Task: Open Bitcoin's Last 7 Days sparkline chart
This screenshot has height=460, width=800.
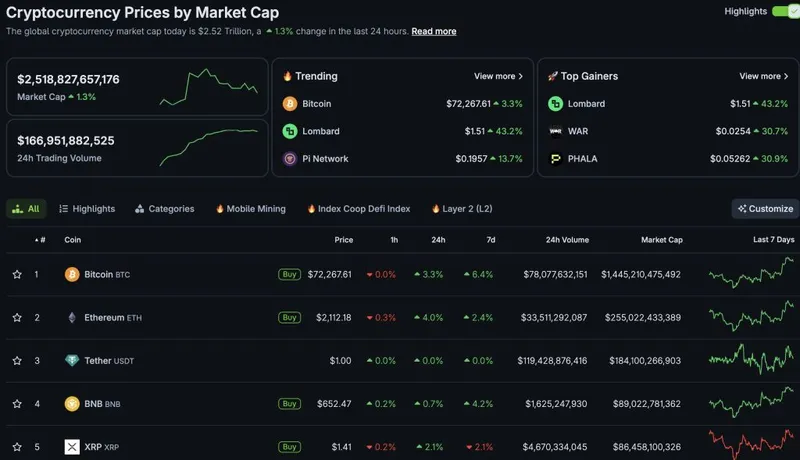Action: [x=751, y=272]
